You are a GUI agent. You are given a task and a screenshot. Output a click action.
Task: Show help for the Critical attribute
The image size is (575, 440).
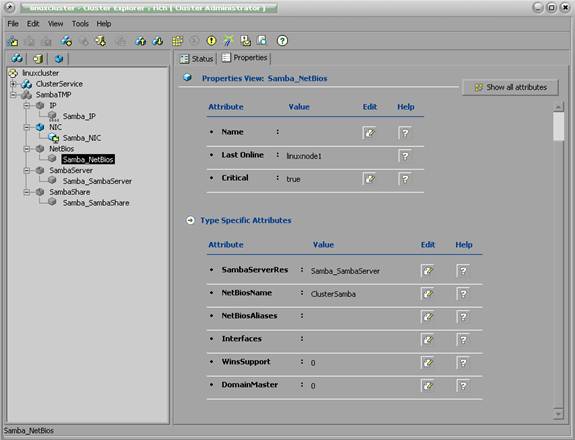(405, 179)
